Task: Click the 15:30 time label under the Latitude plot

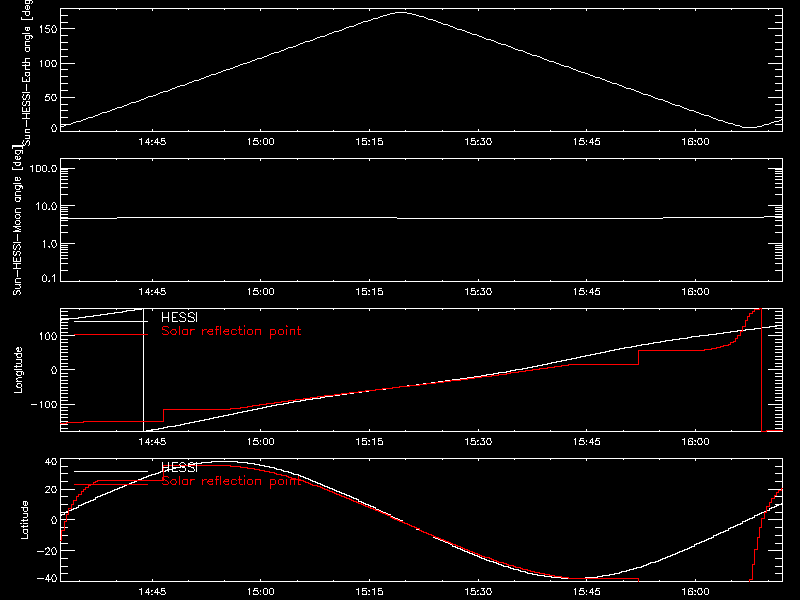Action: (x=478, y=591)
